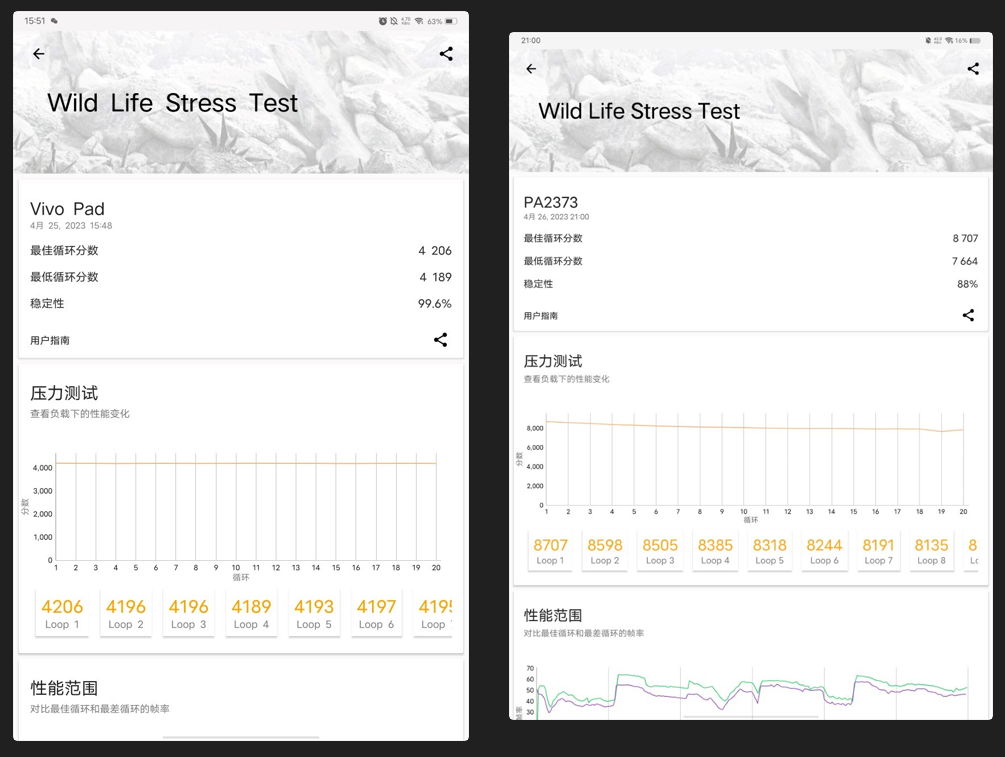
Task: Tap the alarm icon in Vivo Pad status bar
Action: pyautogui.click(x=383, y=21)
